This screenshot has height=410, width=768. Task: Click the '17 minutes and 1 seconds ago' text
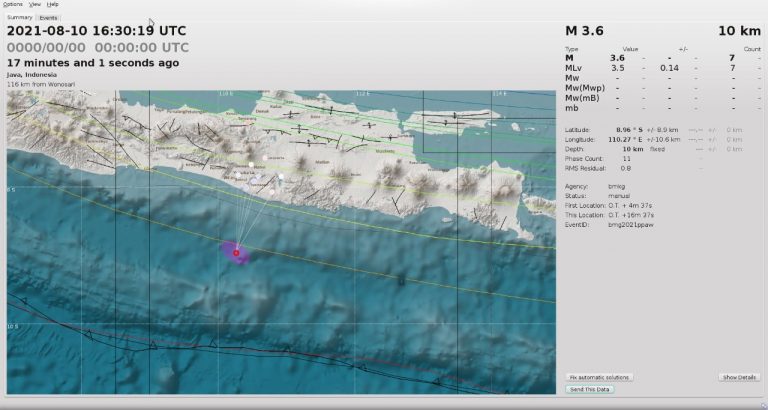(x=93, y=63)
